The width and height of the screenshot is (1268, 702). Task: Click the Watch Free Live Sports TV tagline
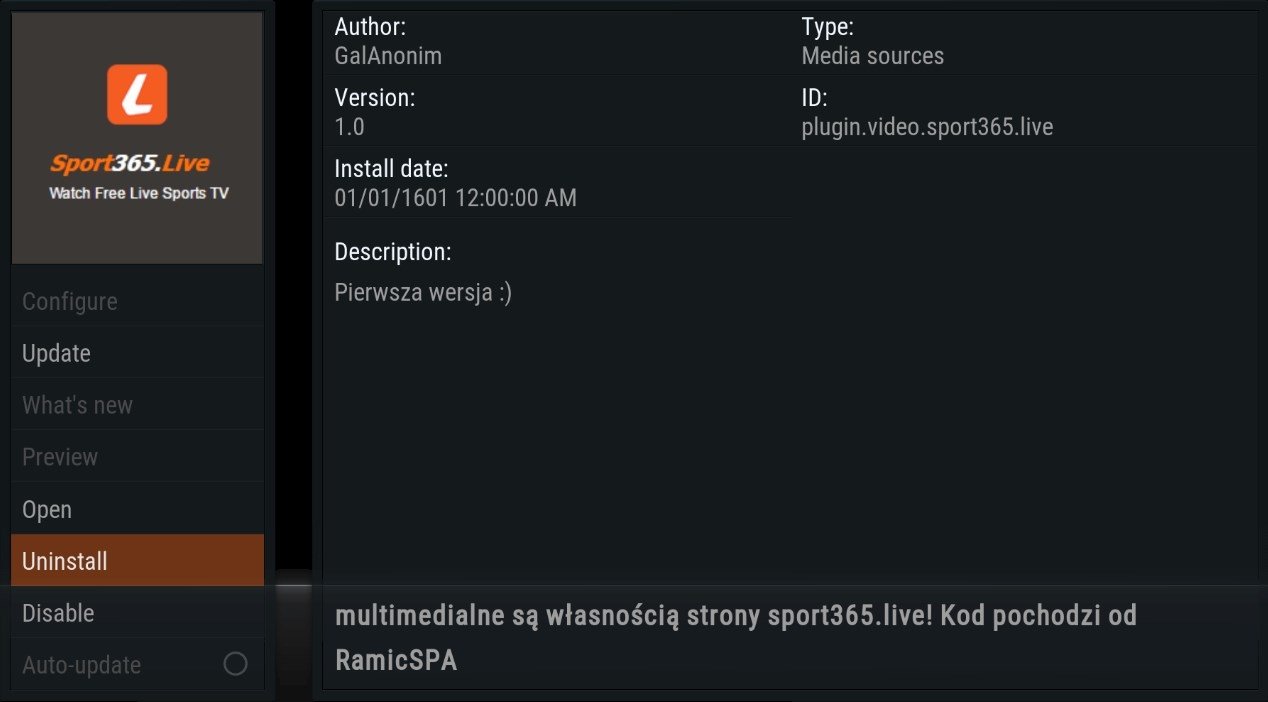tap(139, 193)
